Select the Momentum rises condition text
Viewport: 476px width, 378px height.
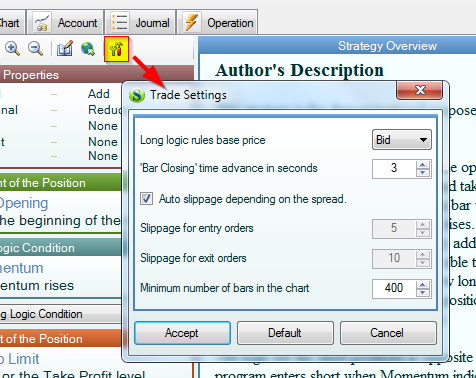click(x=37, y=286)
